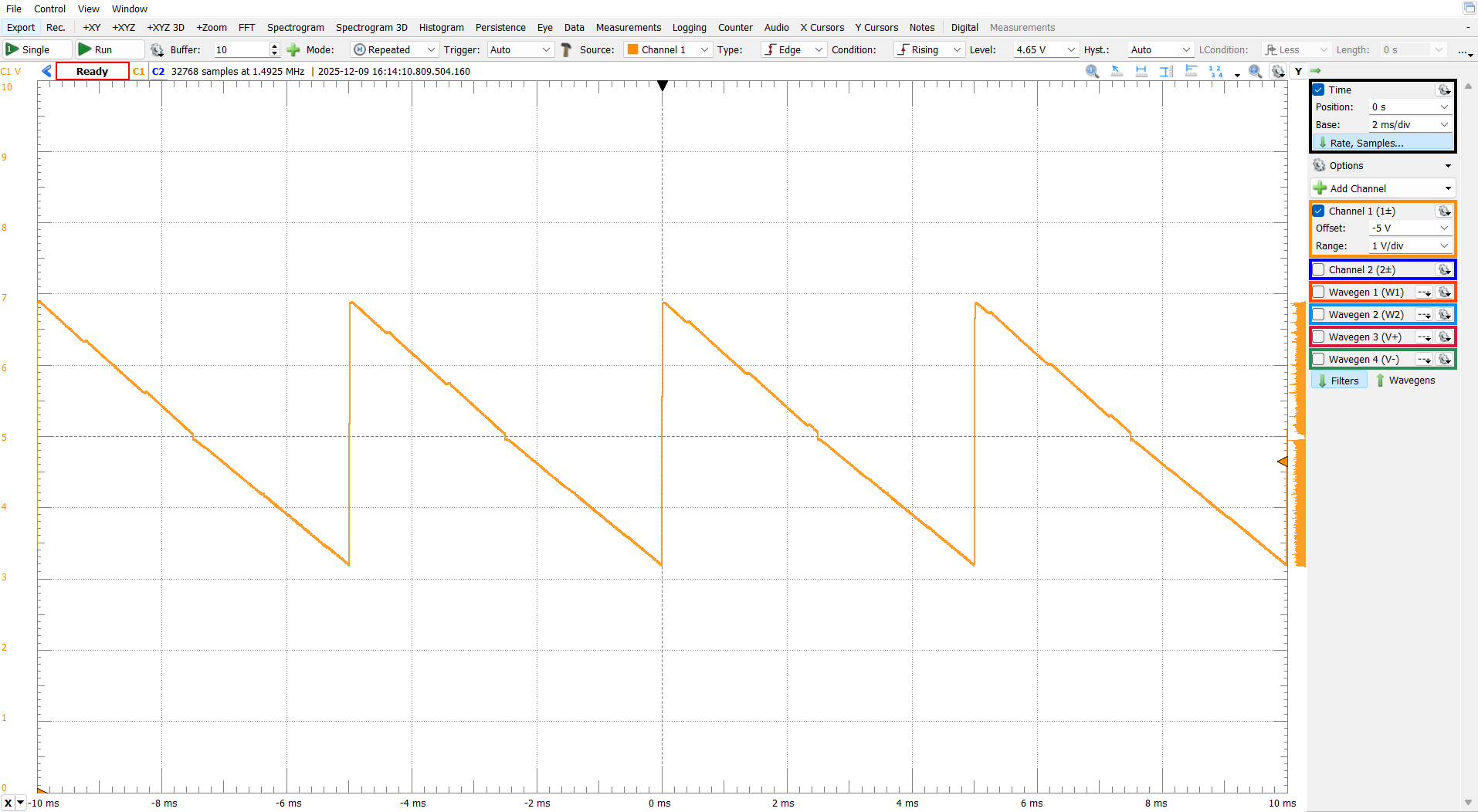Enable Wavegen 1 (W1) checkbox
The width and height of the screenshot is (1478, 812).
1319,292
